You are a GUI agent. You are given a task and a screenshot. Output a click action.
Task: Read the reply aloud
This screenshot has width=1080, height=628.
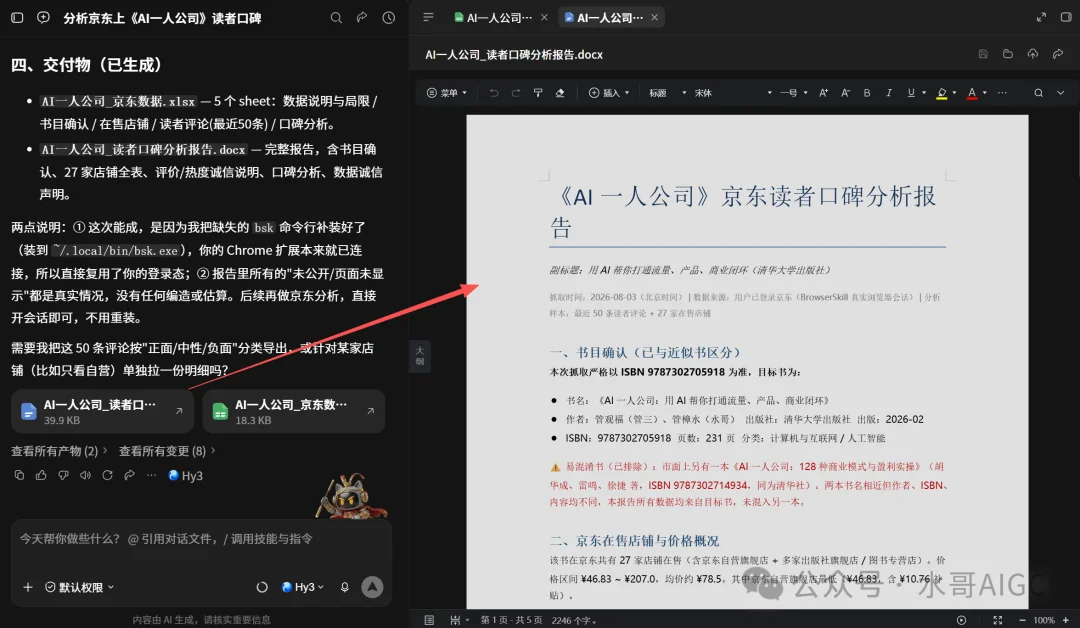click(x=85, y=475)
